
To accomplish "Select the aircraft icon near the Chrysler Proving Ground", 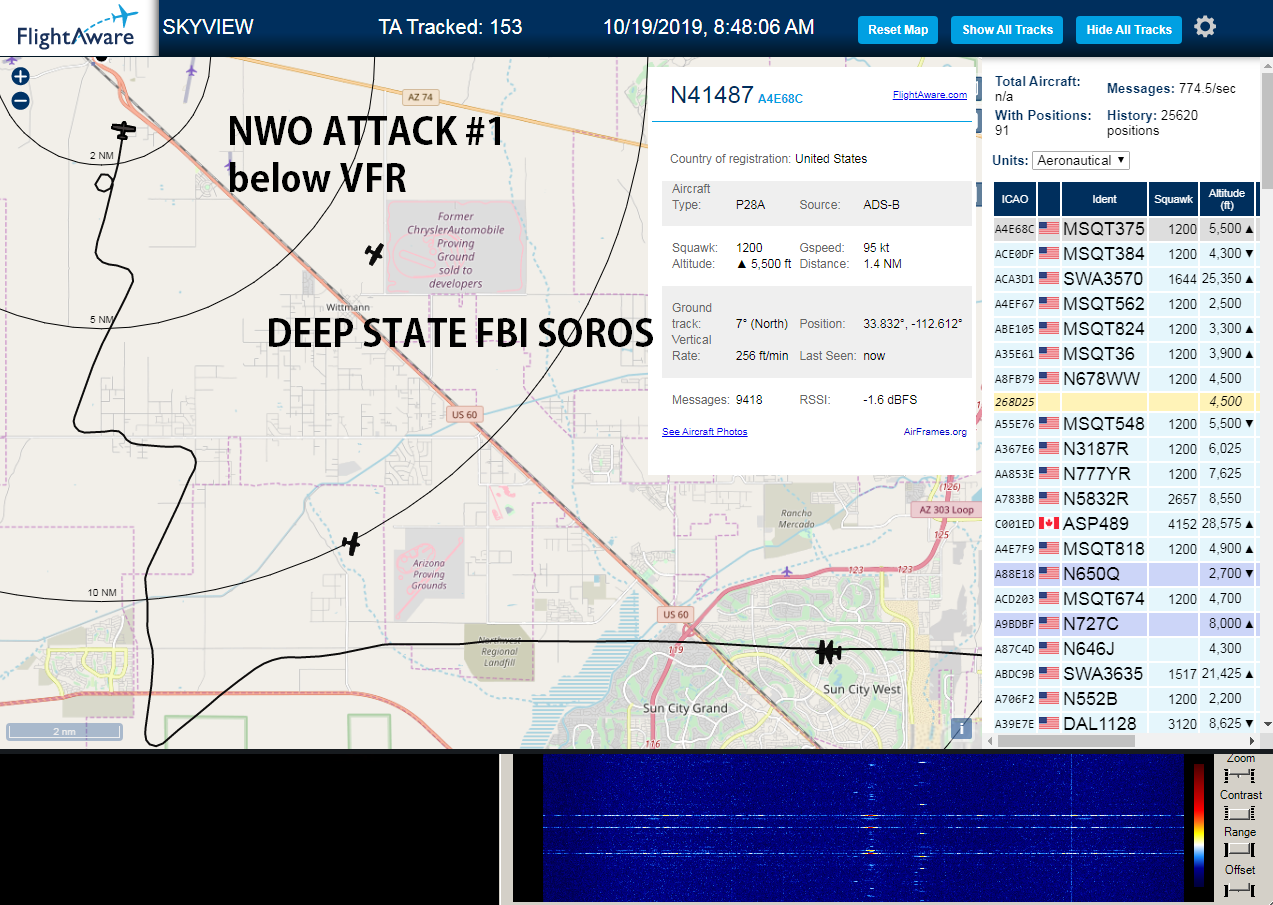I will tap(374, 254).
